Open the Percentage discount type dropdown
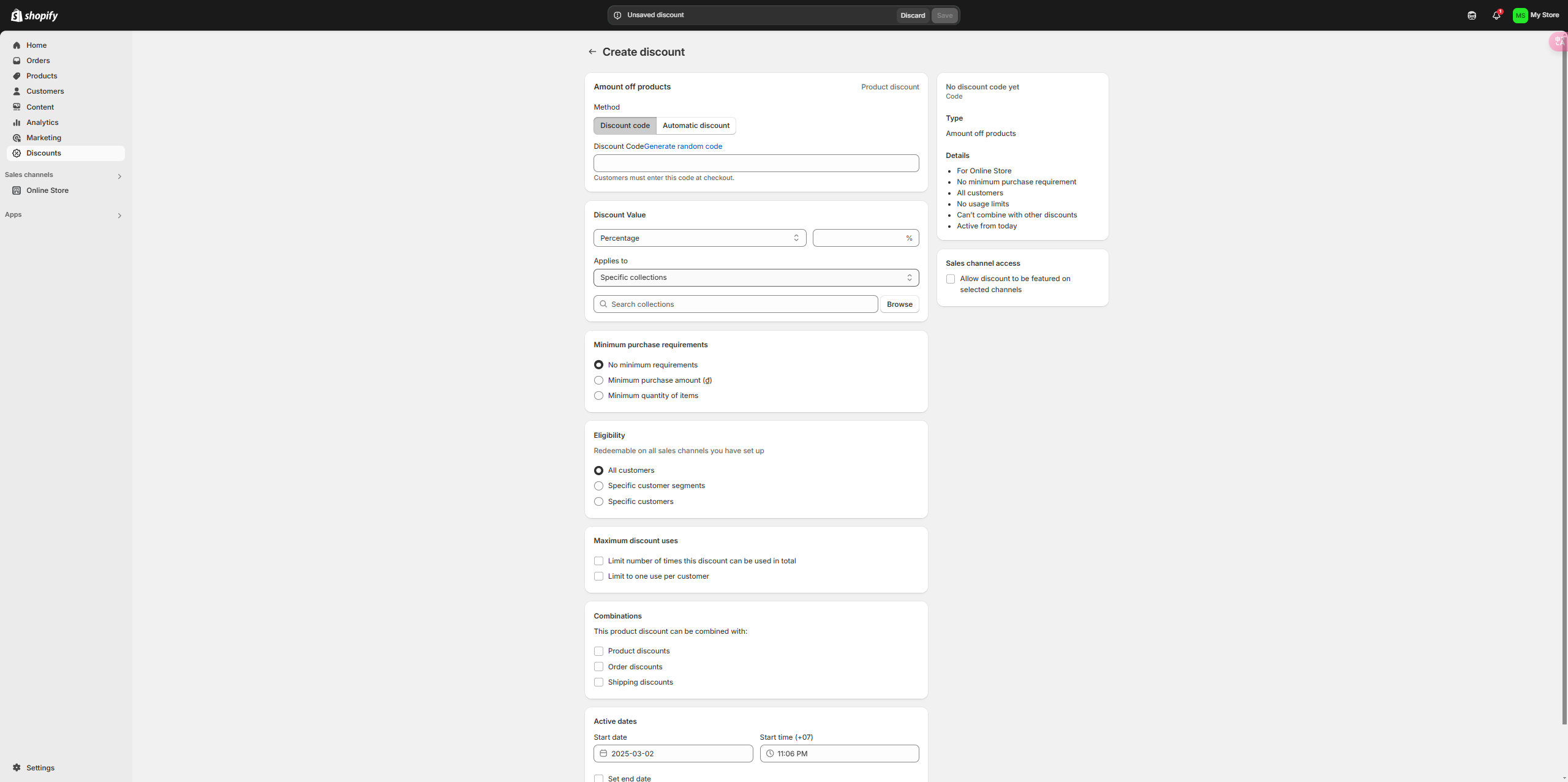1568x782 pixels. pos(699,238)
